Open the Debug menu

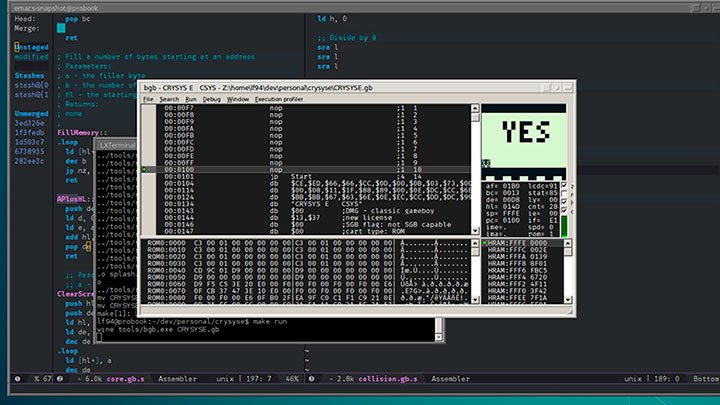click(212, 99)
